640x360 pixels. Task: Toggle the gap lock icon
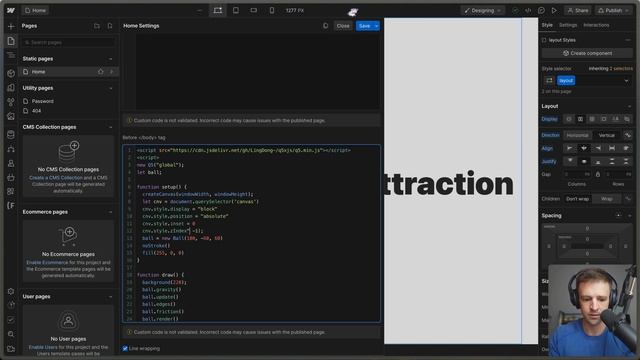598,174
